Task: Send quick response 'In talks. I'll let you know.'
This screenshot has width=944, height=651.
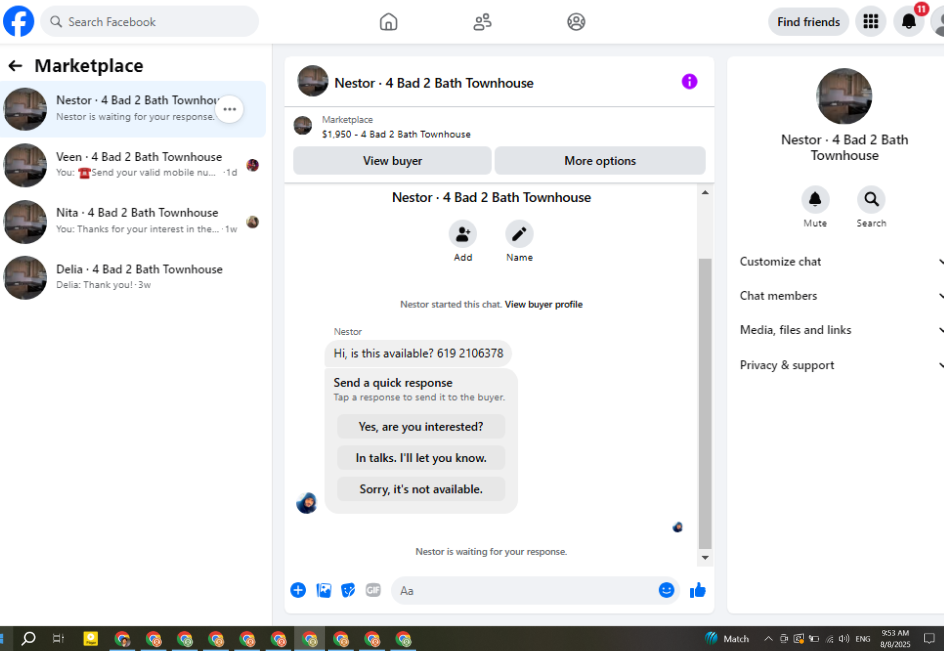Action: (421, 458)
